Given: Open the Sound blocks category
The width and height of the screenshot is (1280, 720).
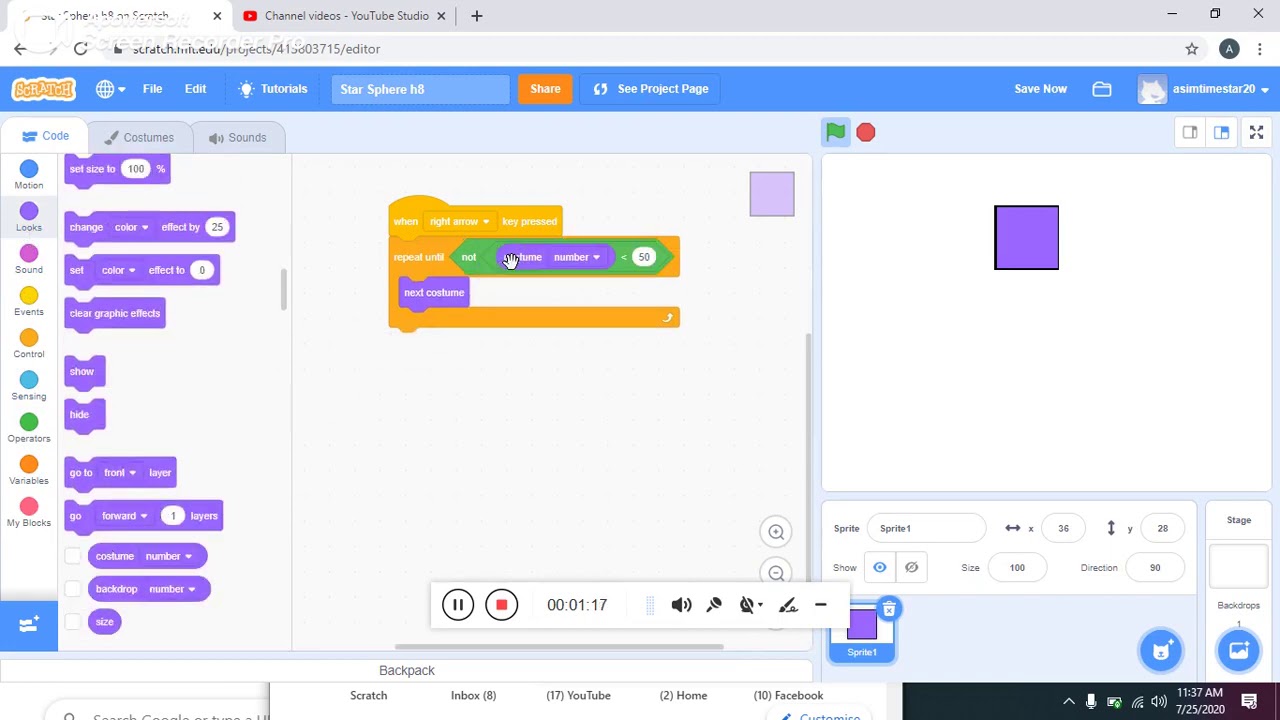Looking at the screenshot, I should (x=29, y=259).
